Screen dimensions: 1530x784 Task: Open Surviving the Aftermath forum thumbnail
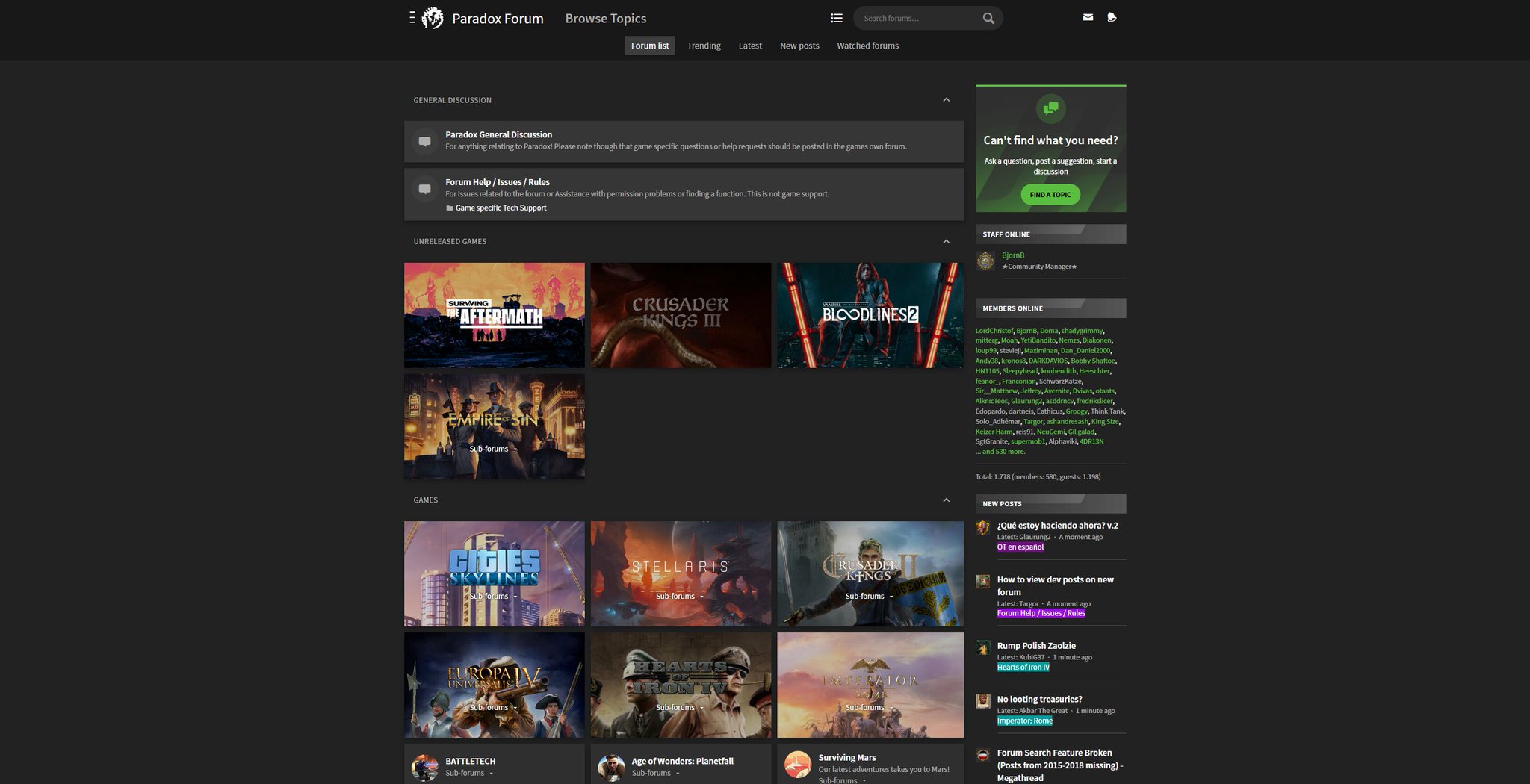coord(495,315)
